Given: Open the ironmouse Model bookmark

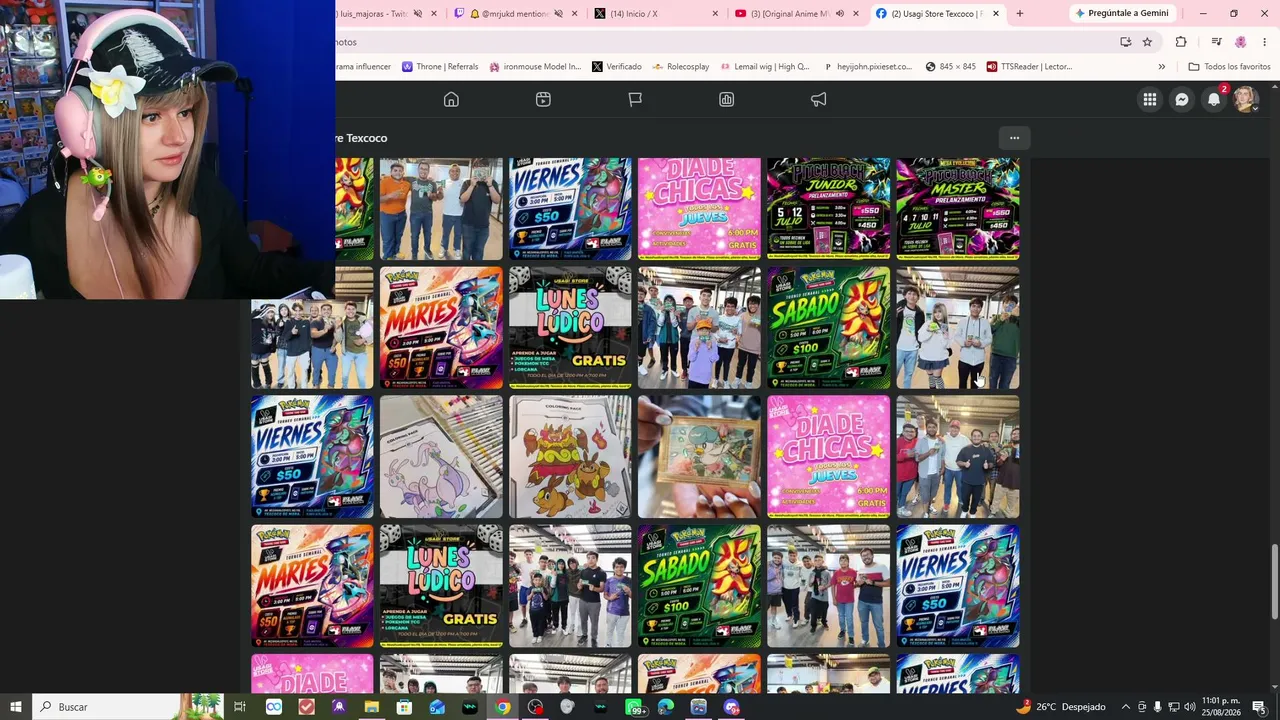Looking at the screenshot, I should click(535, 67).
